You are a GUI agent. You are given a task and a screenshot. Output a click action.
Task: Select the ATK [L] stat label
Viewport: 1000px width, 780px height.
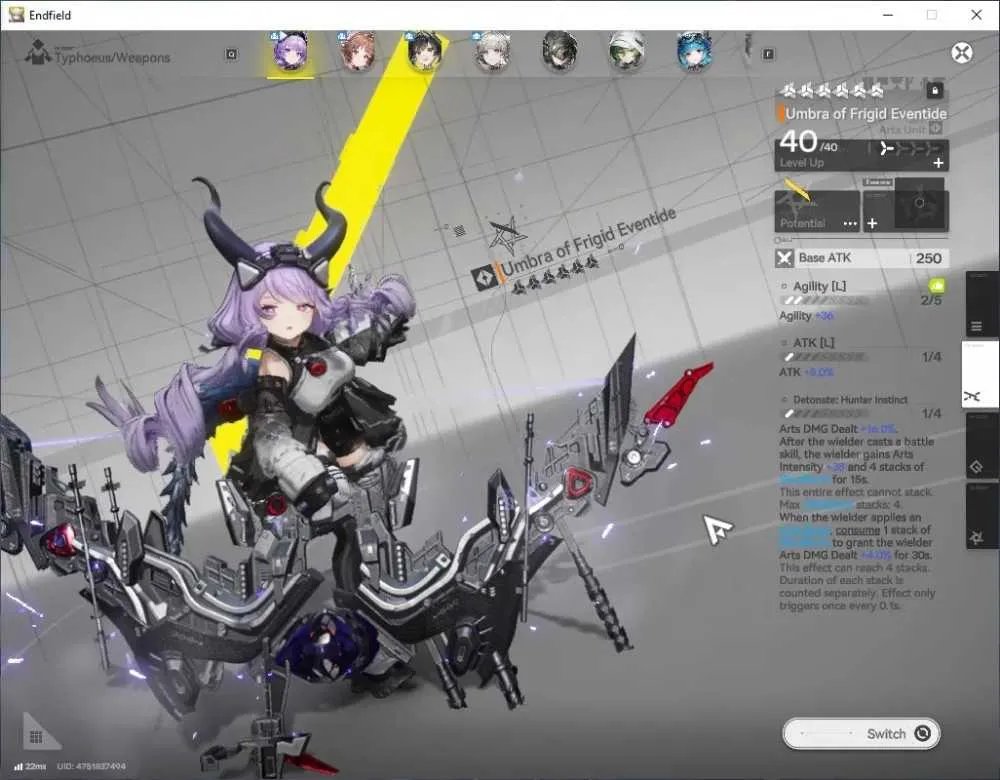pyautogui.click(x=814, y=342)
